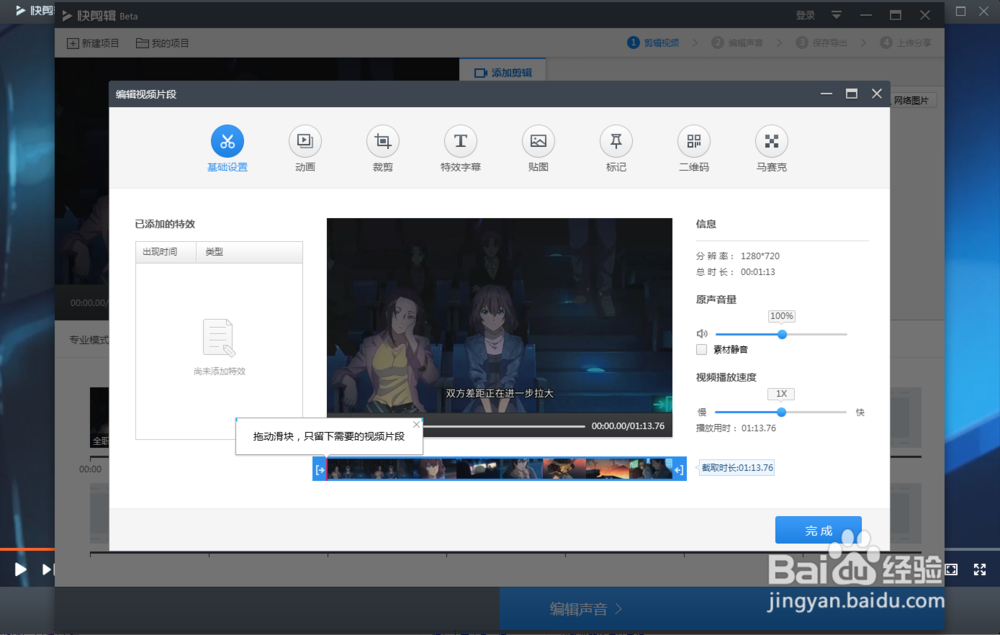Close the 拖动滑块 tooltip

[416, 424]
